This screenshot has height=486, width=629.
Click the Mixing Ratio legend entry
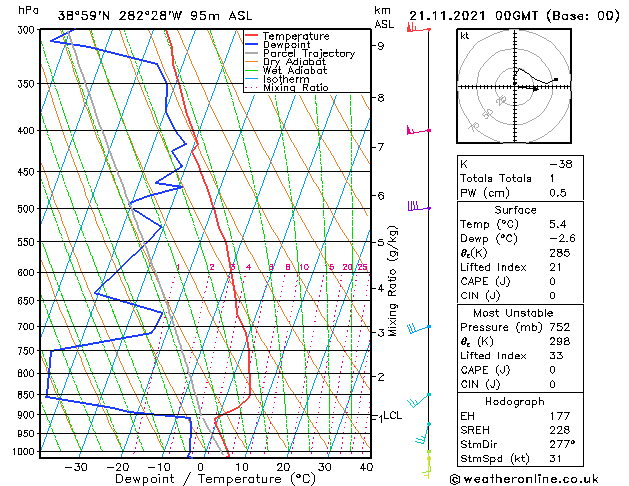point(286,88)
